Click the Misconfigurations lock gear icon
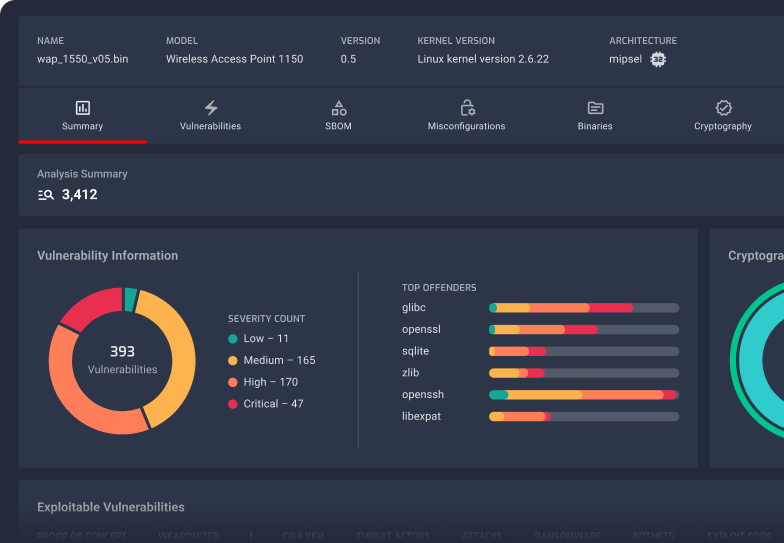784x543 pixels. click(468, 108)
